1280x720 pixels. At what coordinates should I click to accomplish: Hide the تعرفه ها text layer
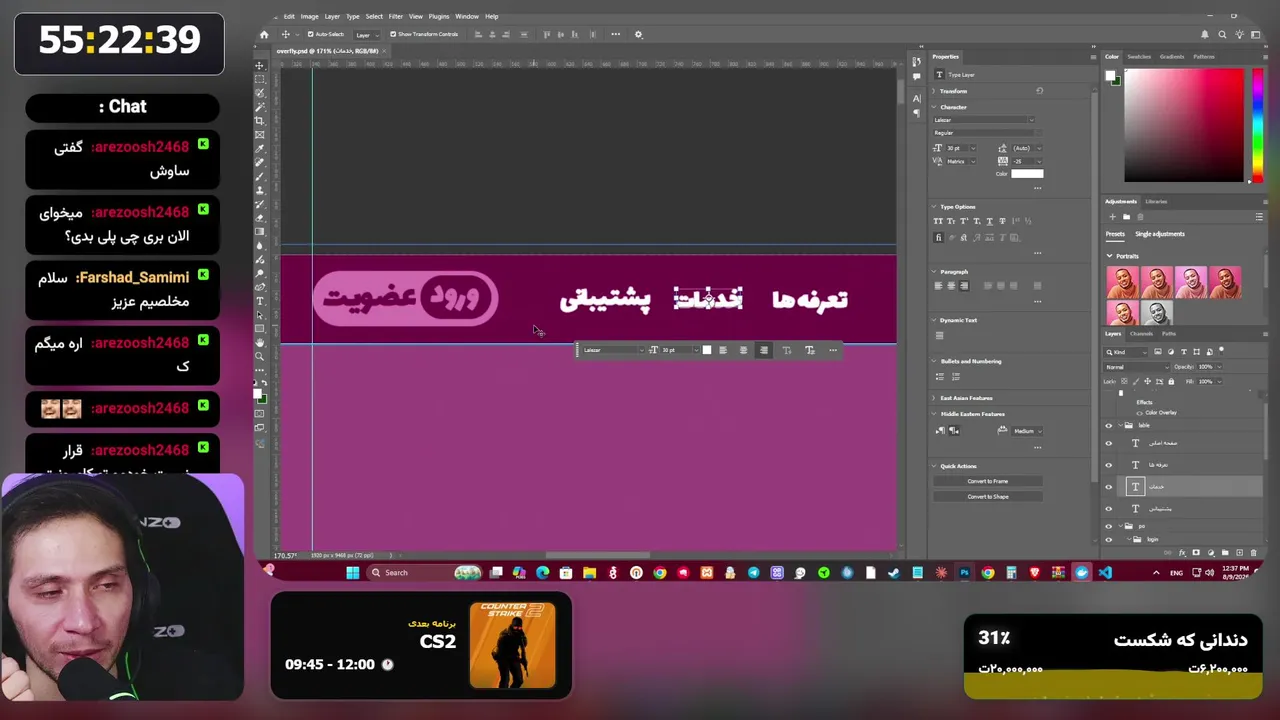pos(1108,465)
